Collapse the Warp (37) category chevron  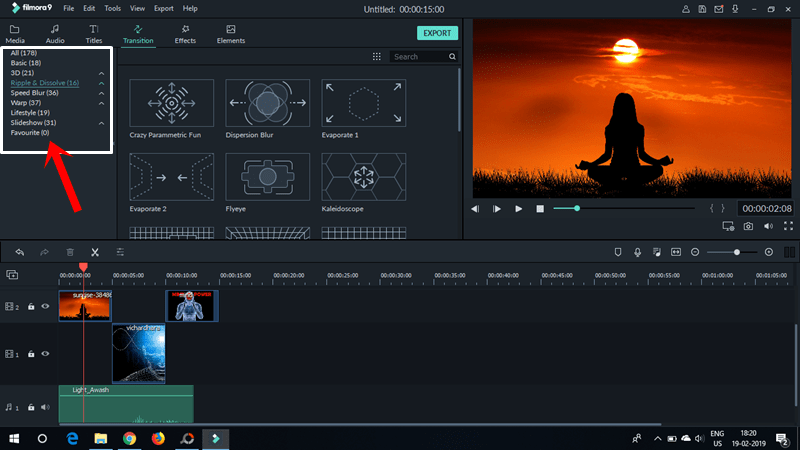pyautogui.click(x=102, y=103)
